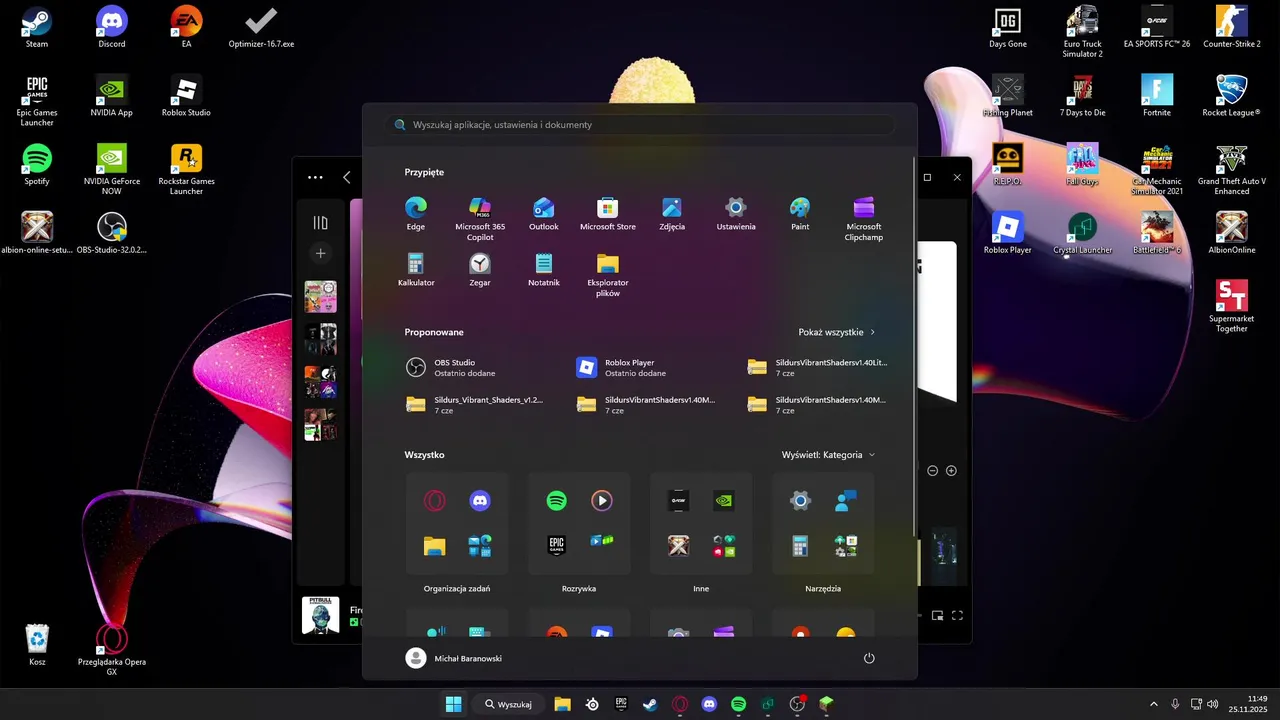1280x720 pixels.
Task: Select Fortnite desktop shortcut
Action: click(x=1157, y=96)
